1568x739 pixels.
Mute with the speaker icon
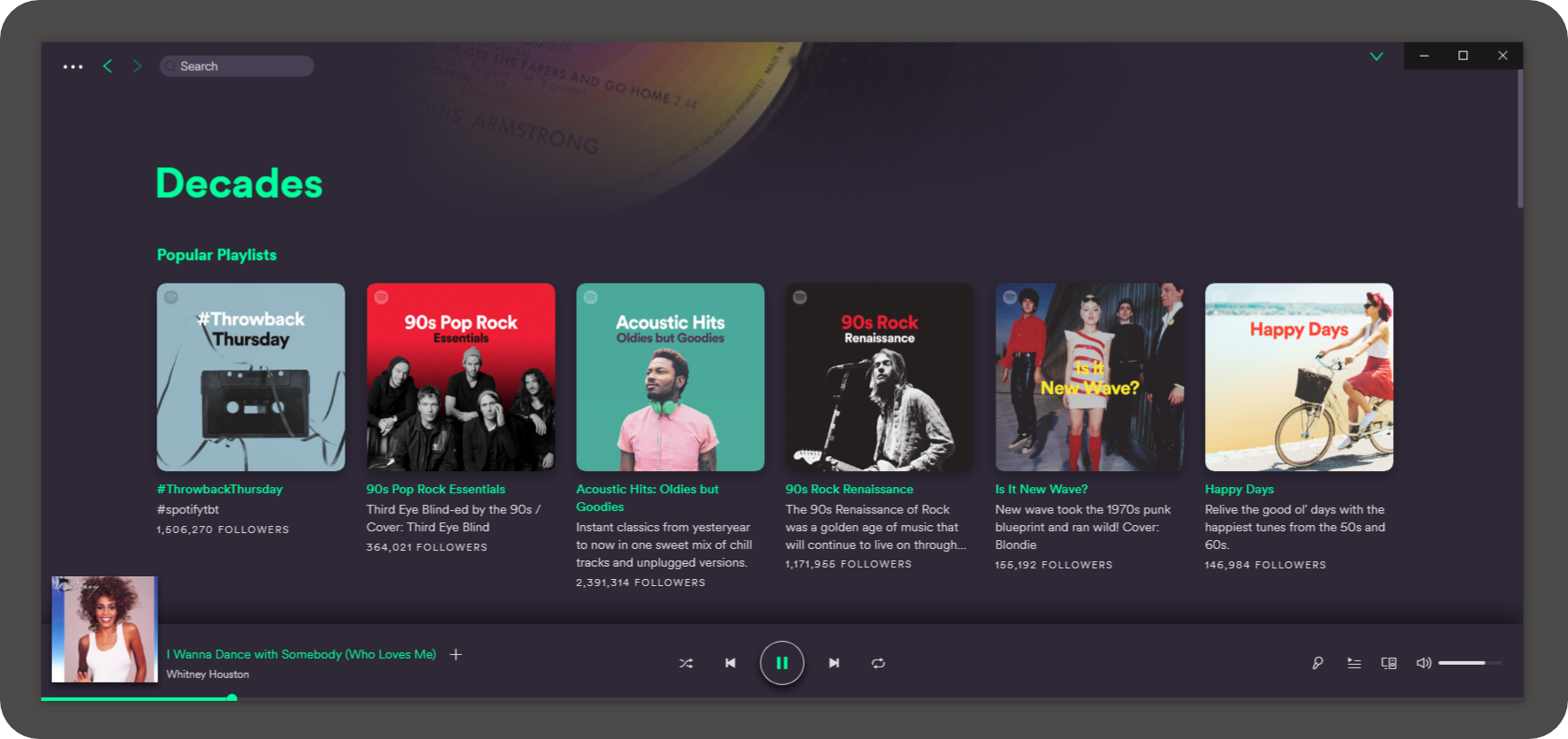click(1423, 663)
